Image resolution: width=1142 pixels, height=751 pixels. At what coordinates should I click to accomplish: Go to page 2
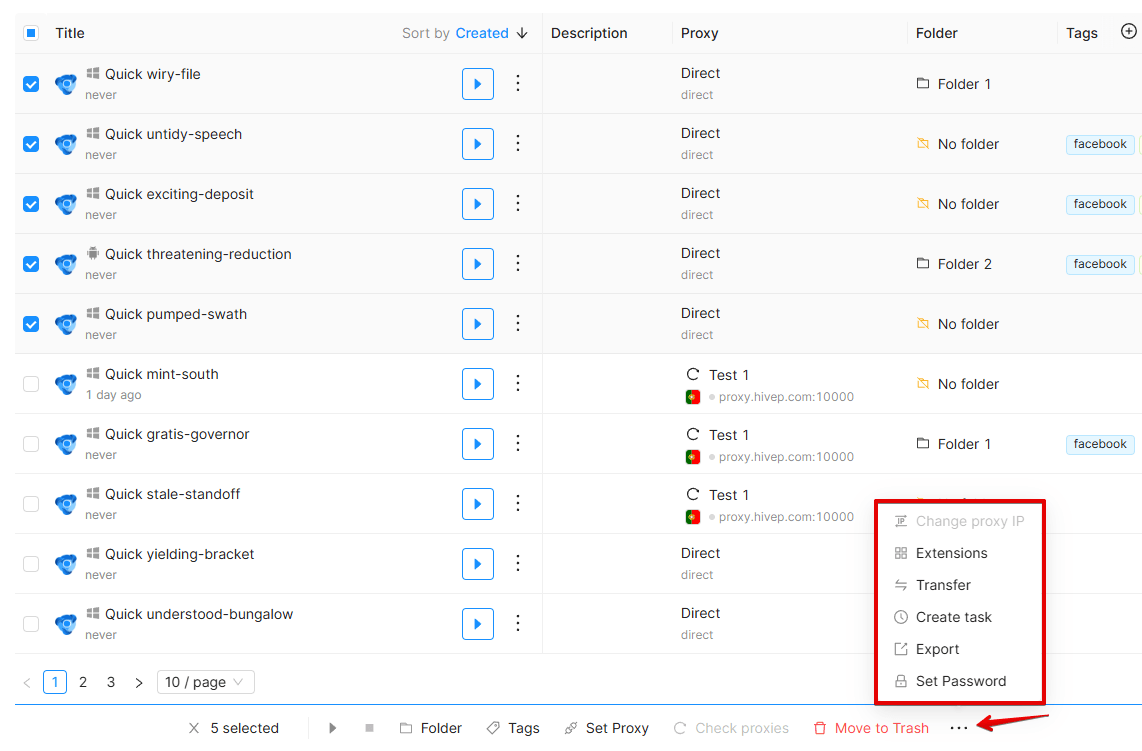pyautogui.click(x=83, y=682)
